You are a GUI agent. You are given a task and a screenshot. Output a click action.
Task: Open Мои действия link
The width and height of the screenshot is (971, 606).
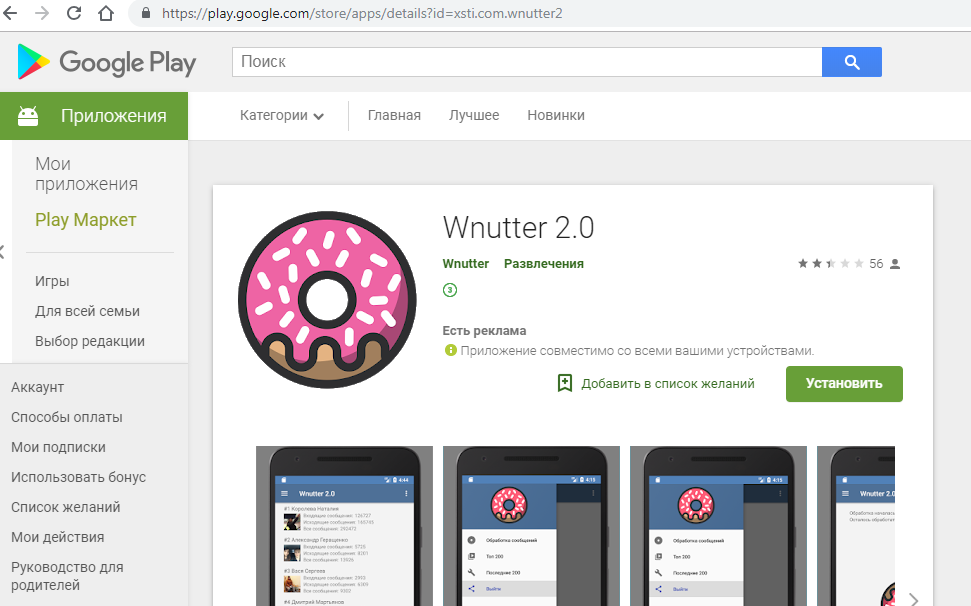point(58,537)
